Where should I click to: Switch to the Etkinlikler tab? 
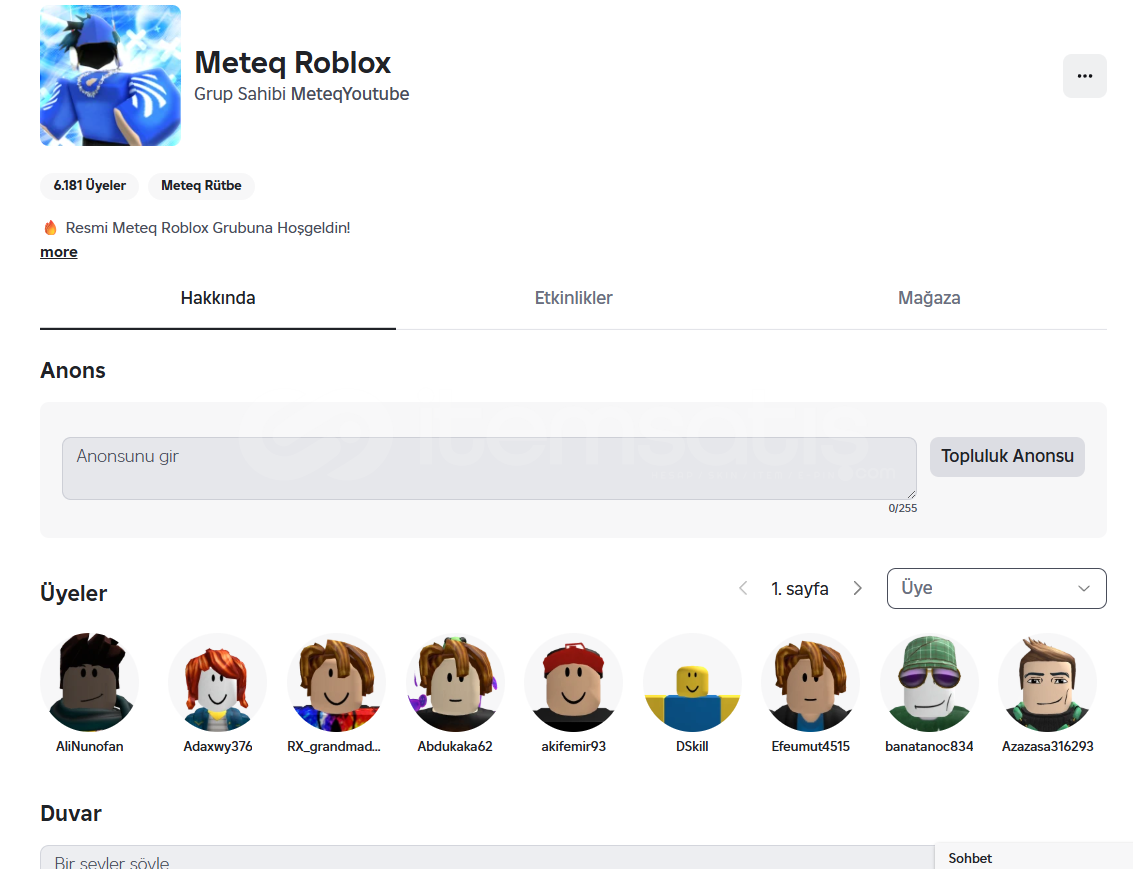574,298
